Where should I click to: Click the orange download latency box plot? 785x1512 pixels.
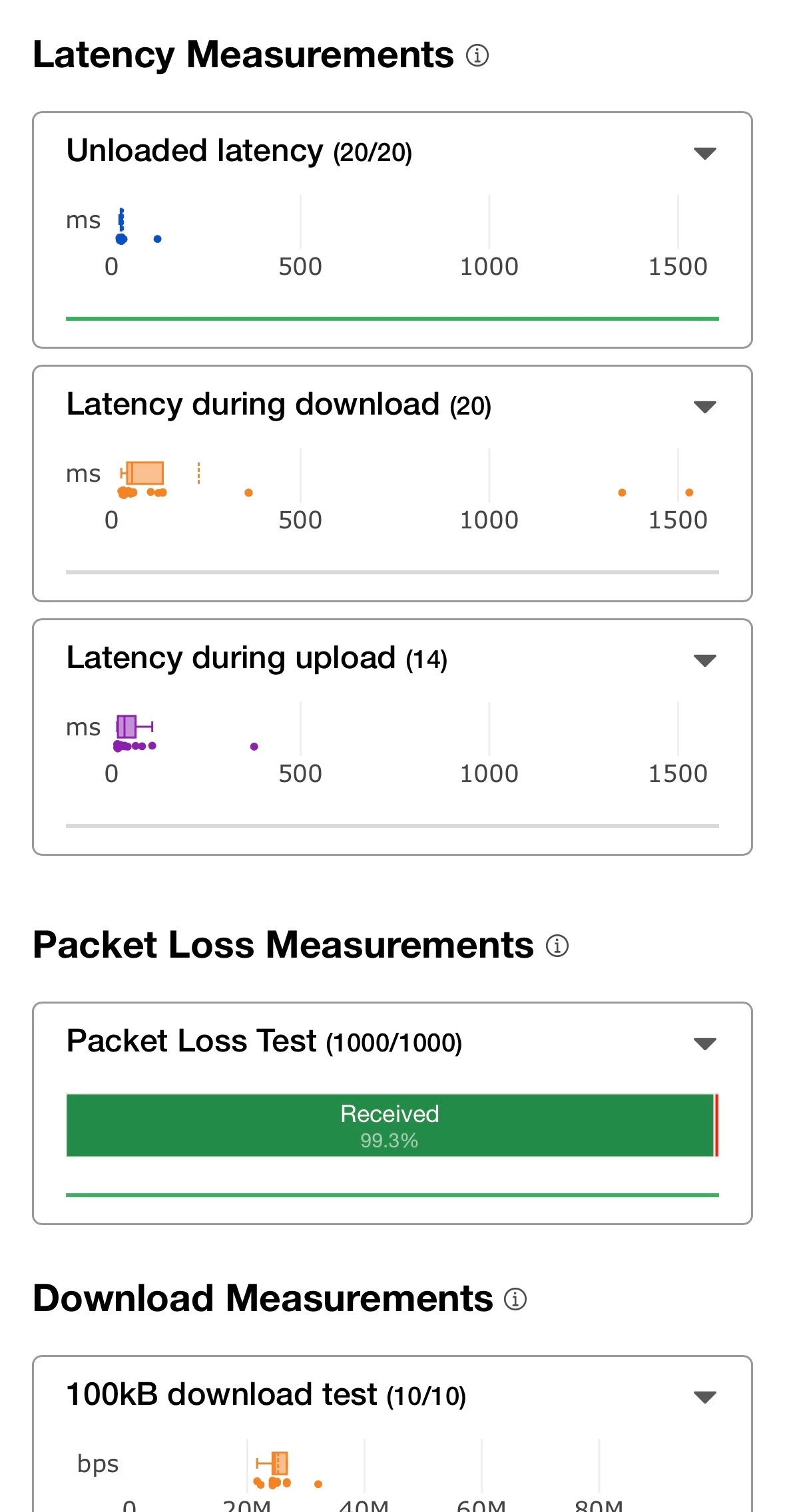coord(146,473)
